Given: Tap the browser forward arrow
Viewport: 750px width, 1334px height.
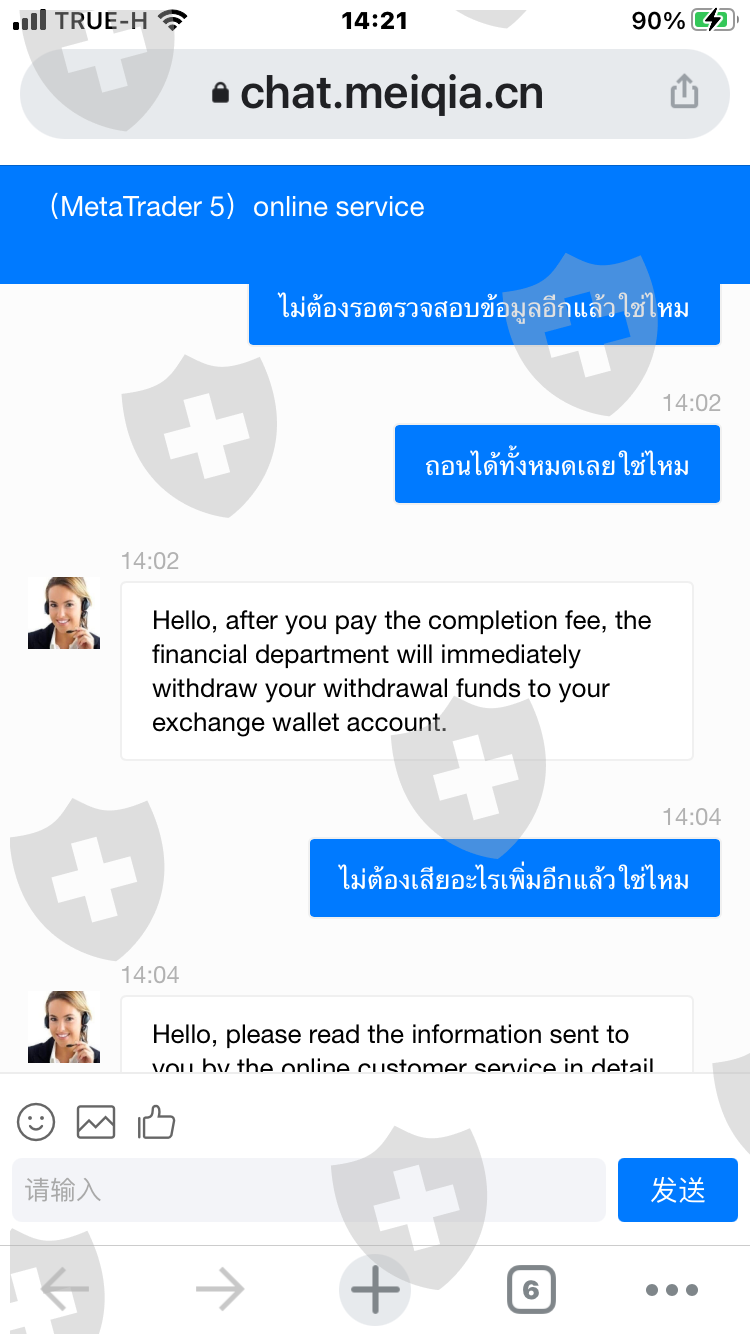Looking at the screenshot, I should pyautogui.click(x=220, y=1290).
